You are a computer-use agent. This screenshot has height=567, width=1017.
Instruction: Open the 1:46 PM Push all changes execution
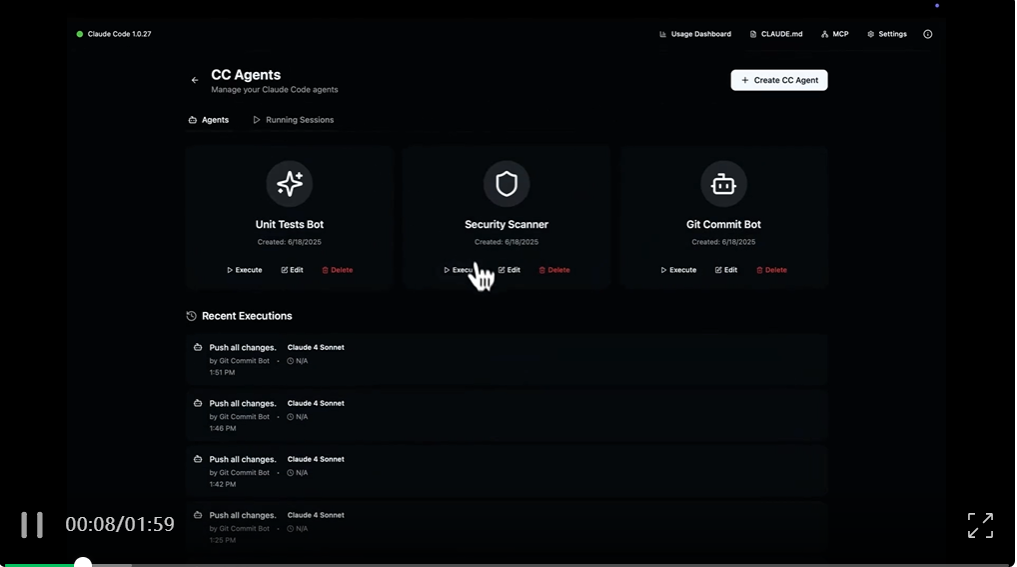[507, 415]
